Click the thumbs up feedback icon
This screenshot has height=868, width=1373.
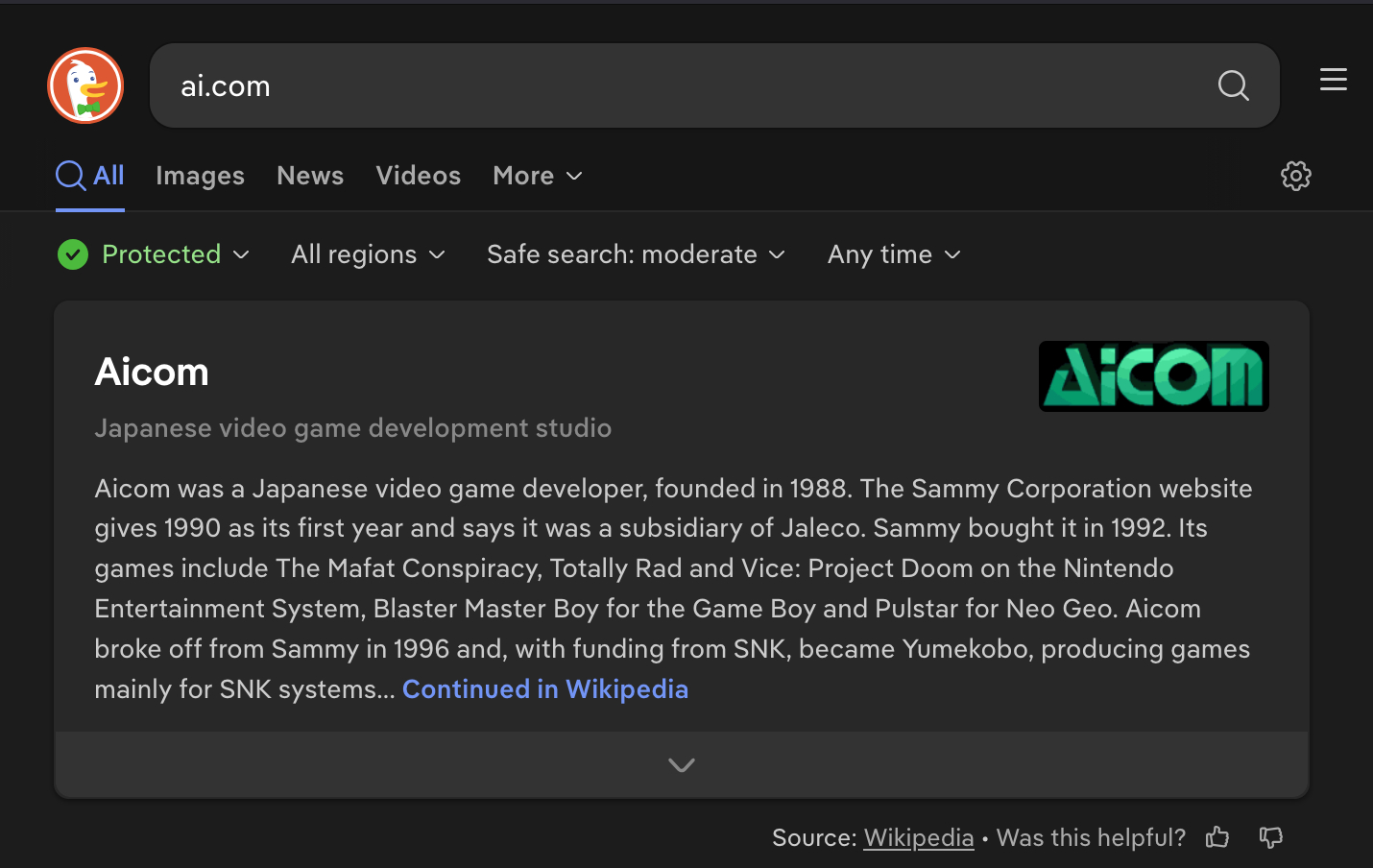click(x=1217, y=837)
